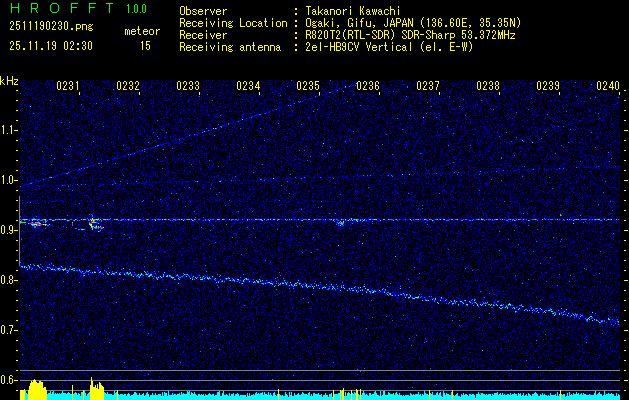The image size is (629, 400).
Task: Click the bright meteor echo near 0231
Action: click(36, 223)
